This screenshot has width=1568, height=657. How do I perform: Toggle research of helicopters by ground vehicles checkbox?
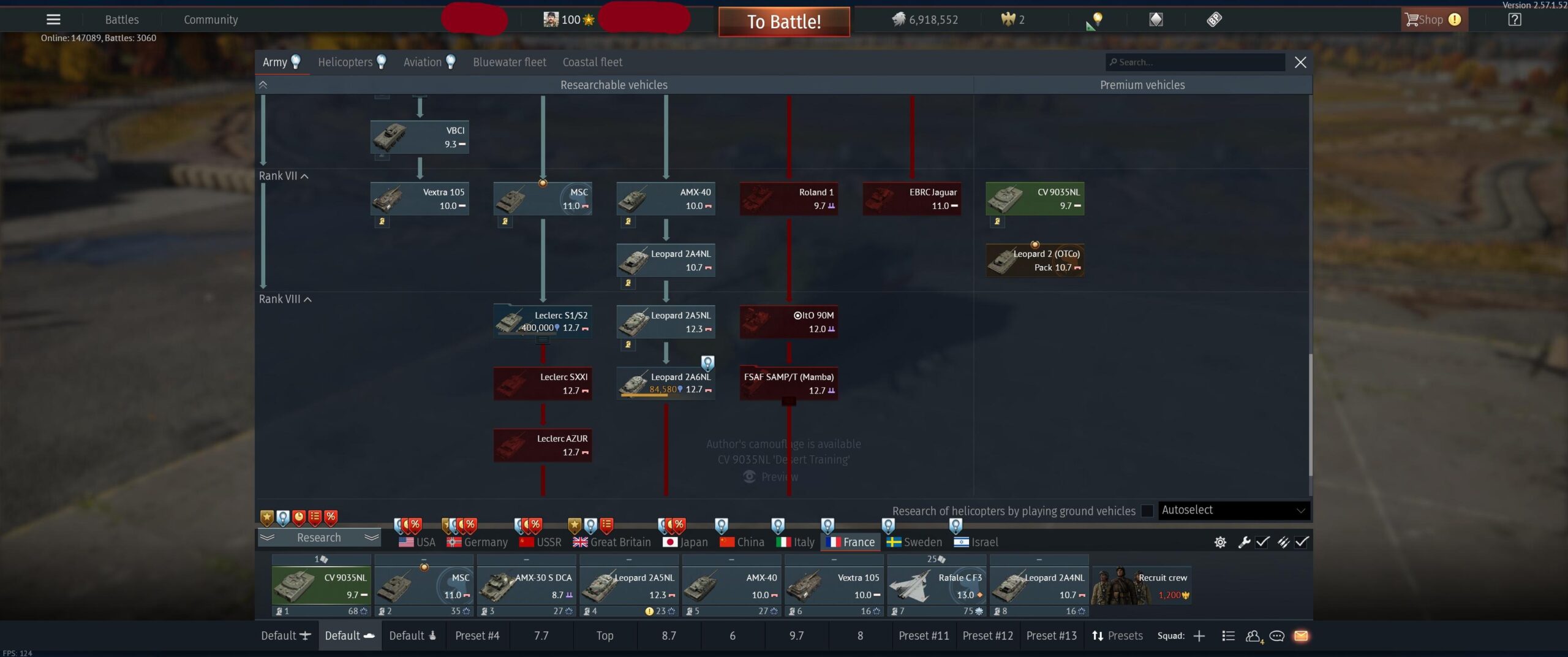tap(1147, 511)
